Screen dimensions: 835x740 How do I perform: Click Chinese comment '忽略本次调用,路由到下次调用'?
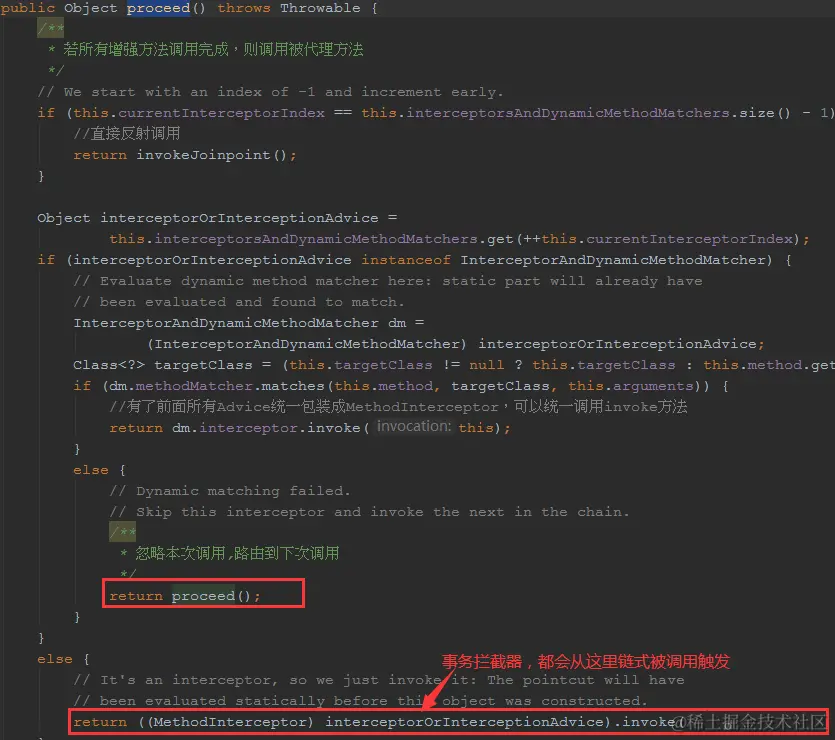[x=237, y=554]
